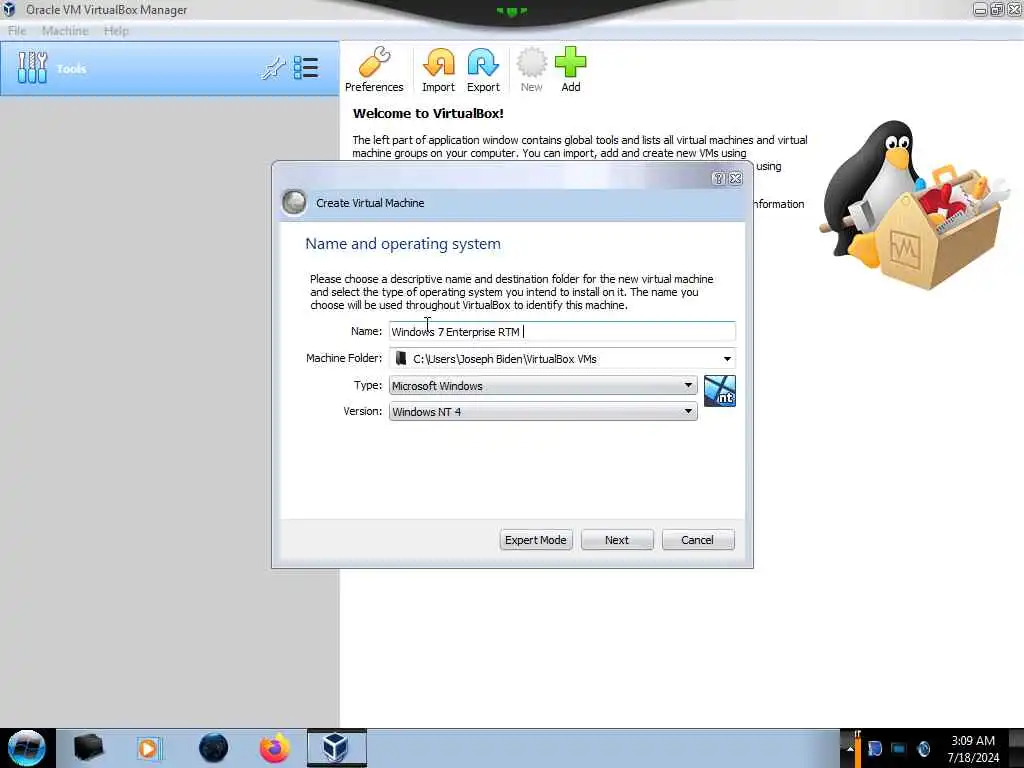This screenshot has width=1024, height=768.
Task: Open the Machine menu
Action: pyautogui.click(x=65, y=31)
